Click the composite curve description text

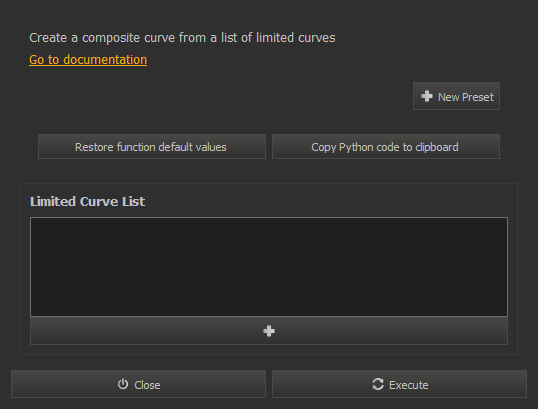[x=182, y=38]
